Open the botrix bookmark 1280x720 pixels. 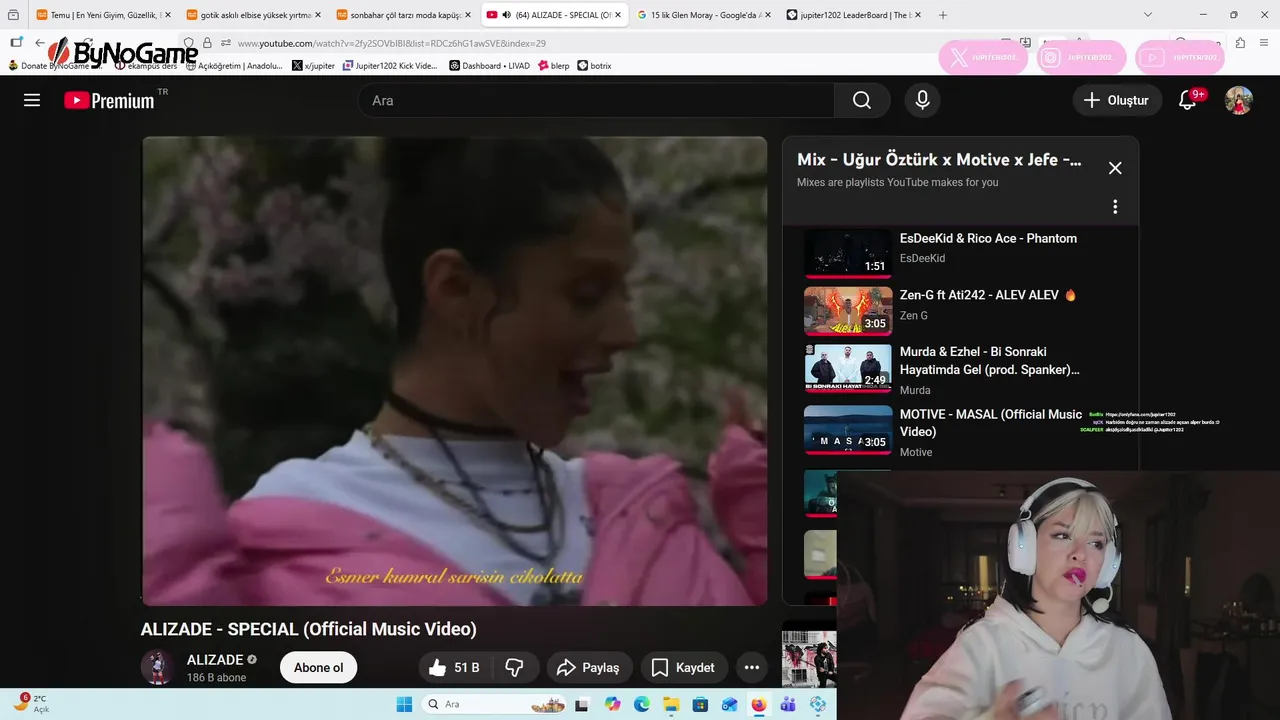click(x=594, y=66)
